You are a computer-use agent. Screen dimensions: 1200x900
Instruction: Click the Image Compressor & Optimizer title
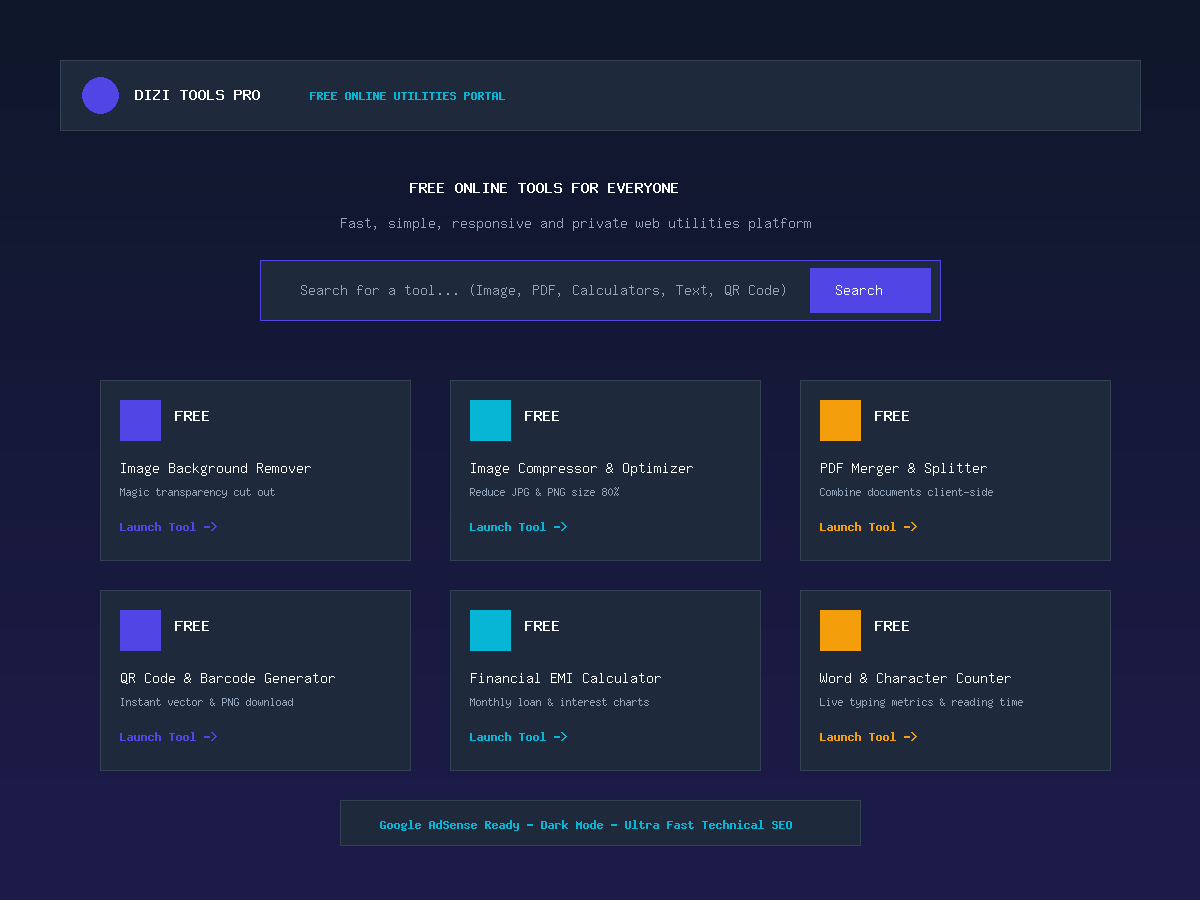click(581, 468)
